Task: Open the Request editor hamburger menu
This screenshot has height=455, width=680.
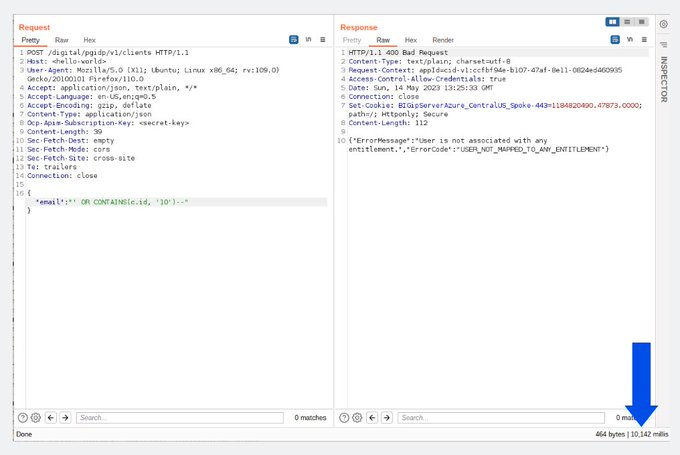Action: click(323, 39)
